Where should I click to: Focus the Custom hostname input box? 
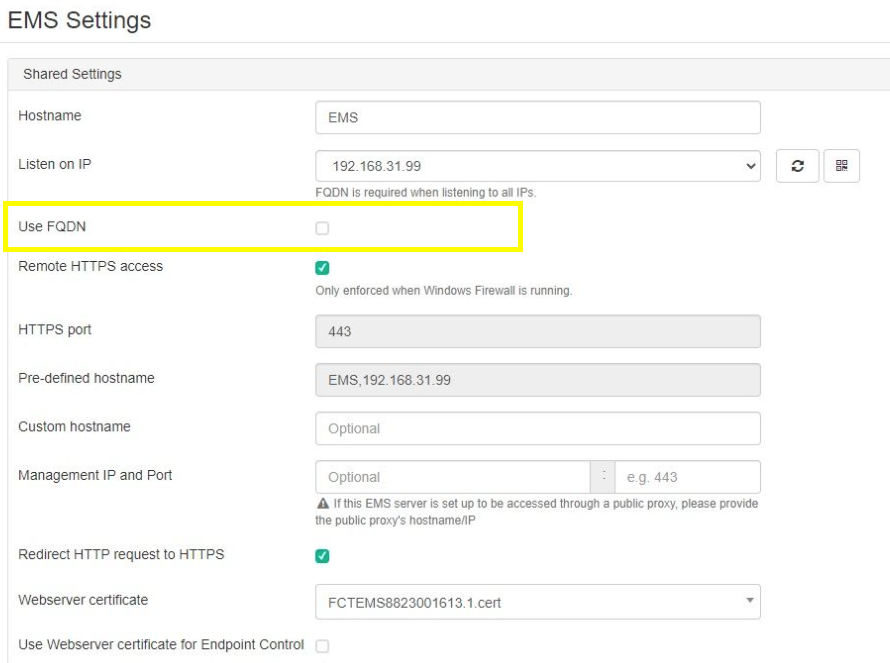[x=537, y=428]
